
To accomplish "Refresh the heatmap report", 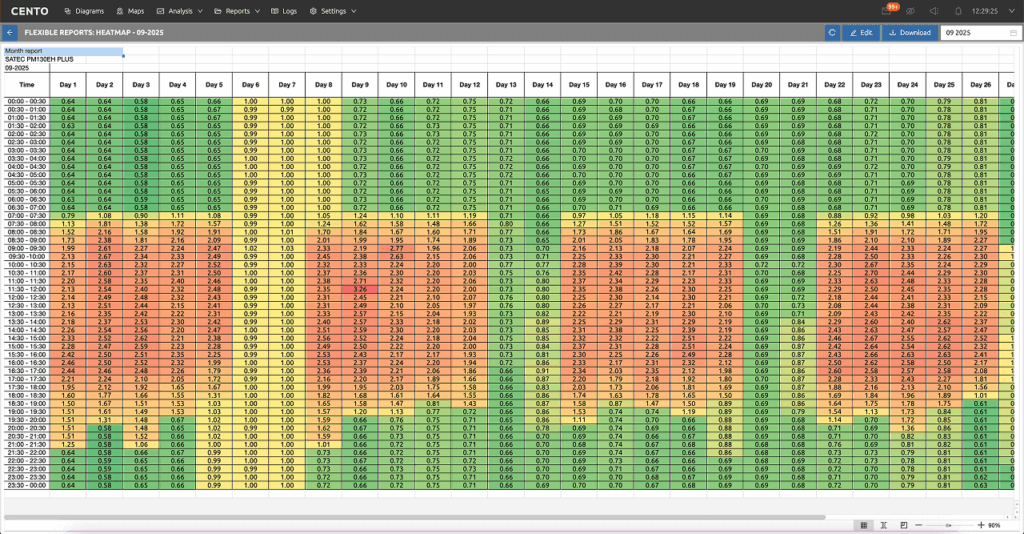I will pyautogui.click(x=832, y=33).
